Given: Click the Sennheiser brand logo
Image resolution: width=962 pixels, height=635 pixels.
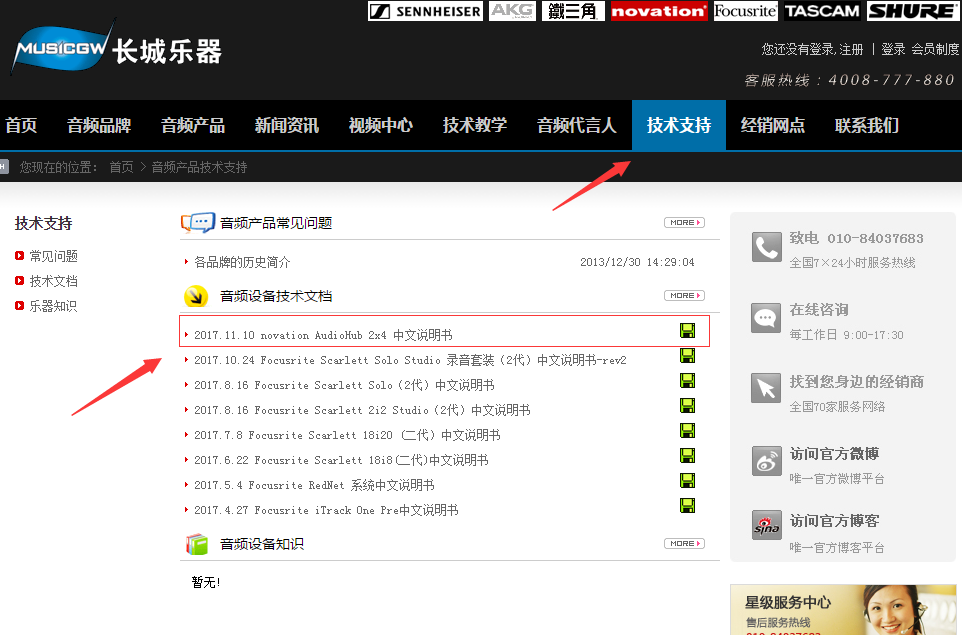Looking at the screenshot, I should pyautogui.click(x=425, y=11).
